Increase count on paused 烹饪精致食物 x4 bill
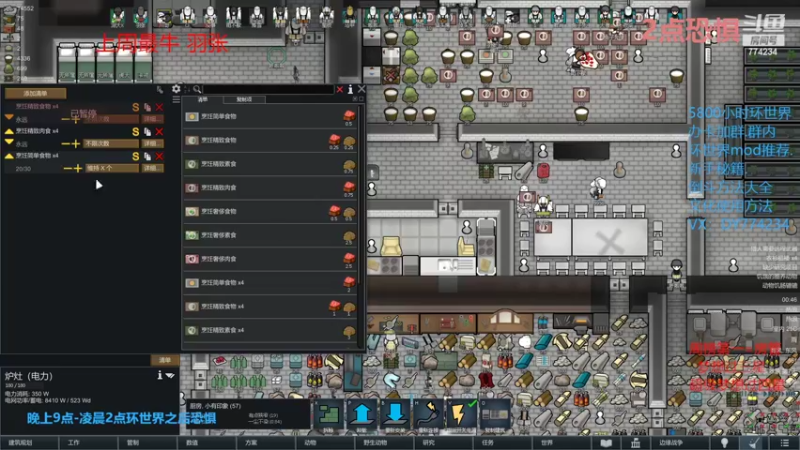 [x=76, y=119]
